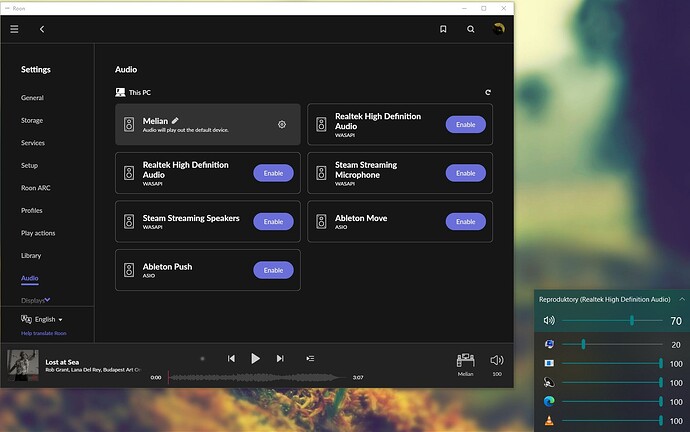Select the Melian device card

[x=208, y=124]
